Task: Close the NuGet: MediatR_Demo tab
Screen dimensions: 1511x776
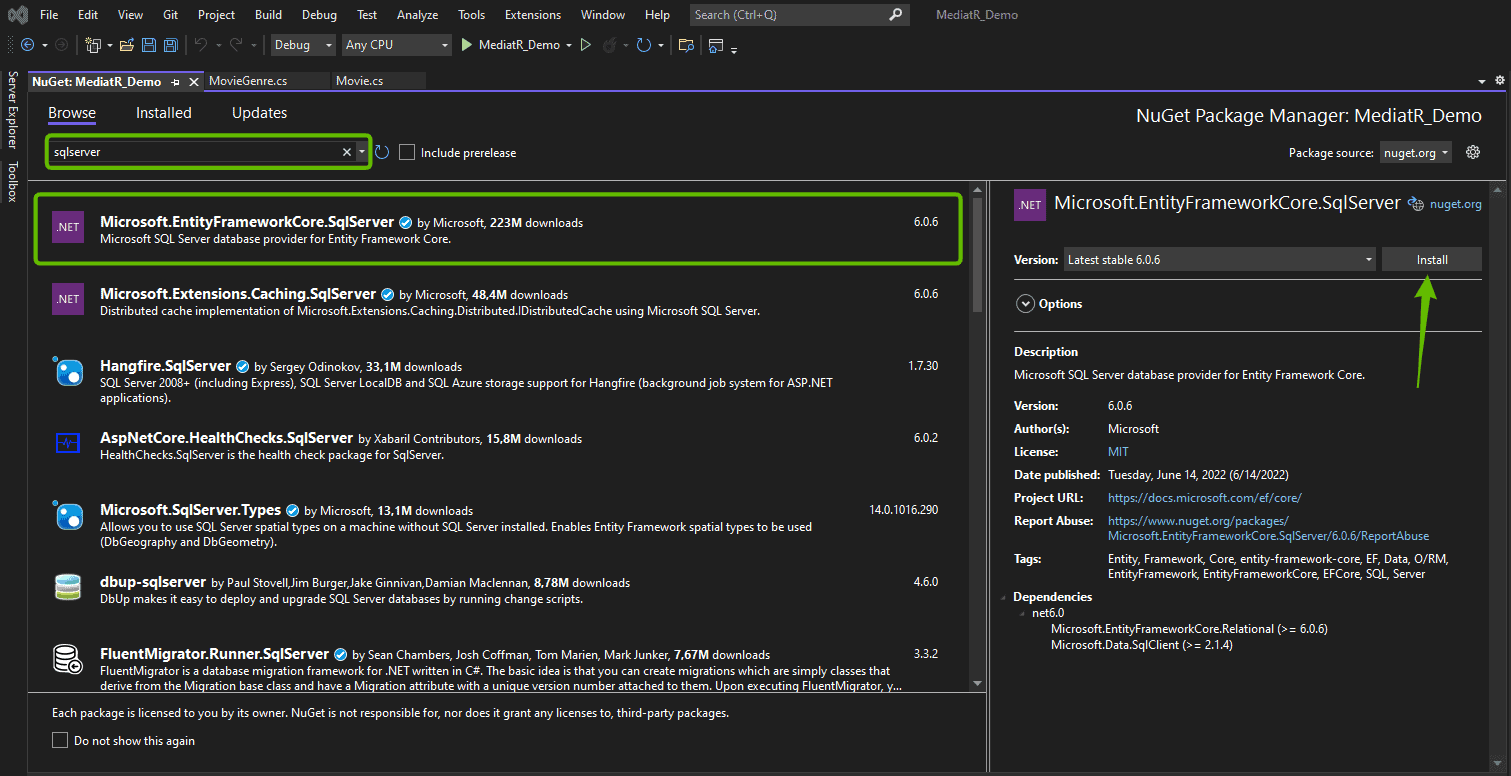Action: pyautogui.click(x=192, y=81)
